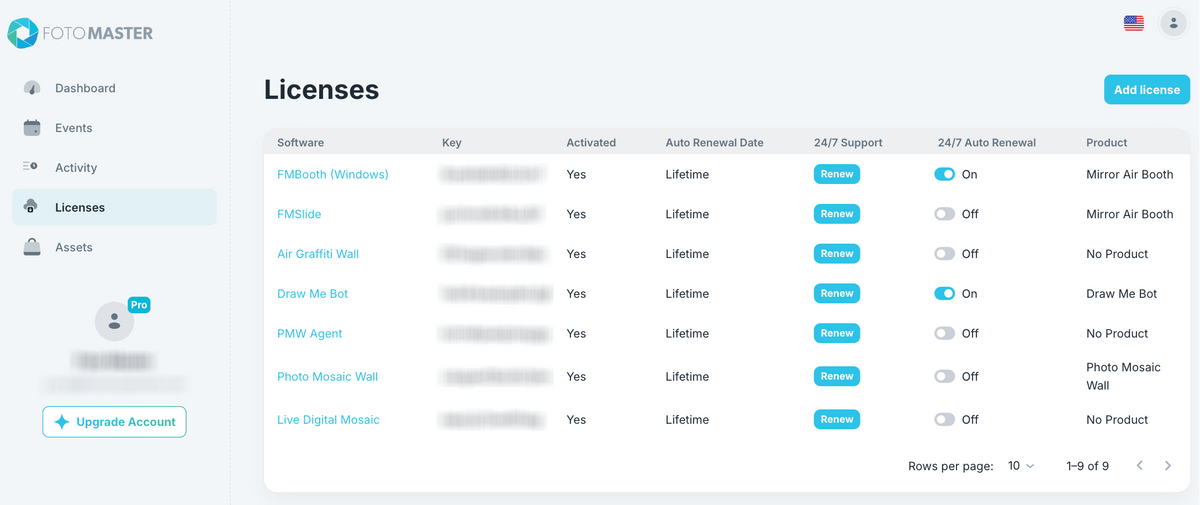
Task: Click the sidebar profile avatar
Action: tap(114, 321)
